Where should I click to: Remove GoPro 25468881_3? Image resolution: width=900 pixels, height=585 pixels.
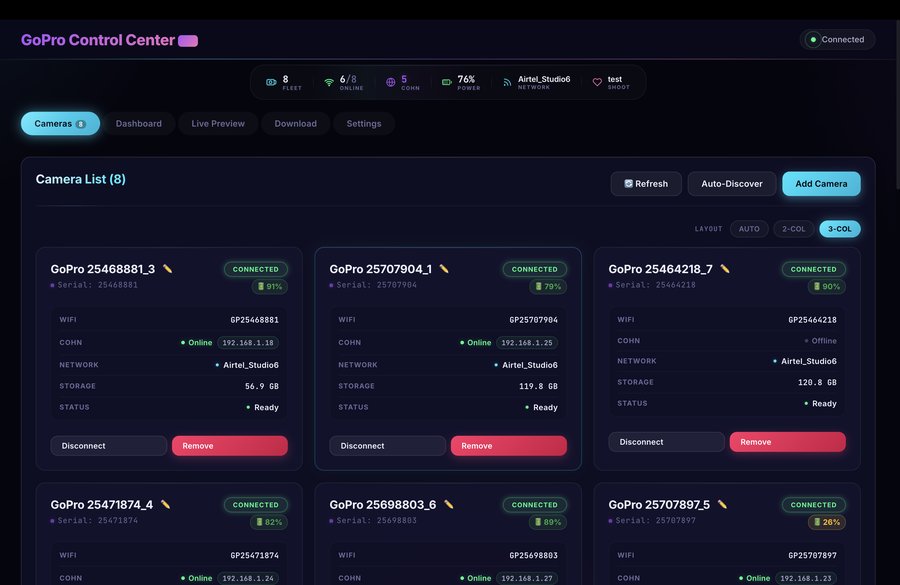230,445
